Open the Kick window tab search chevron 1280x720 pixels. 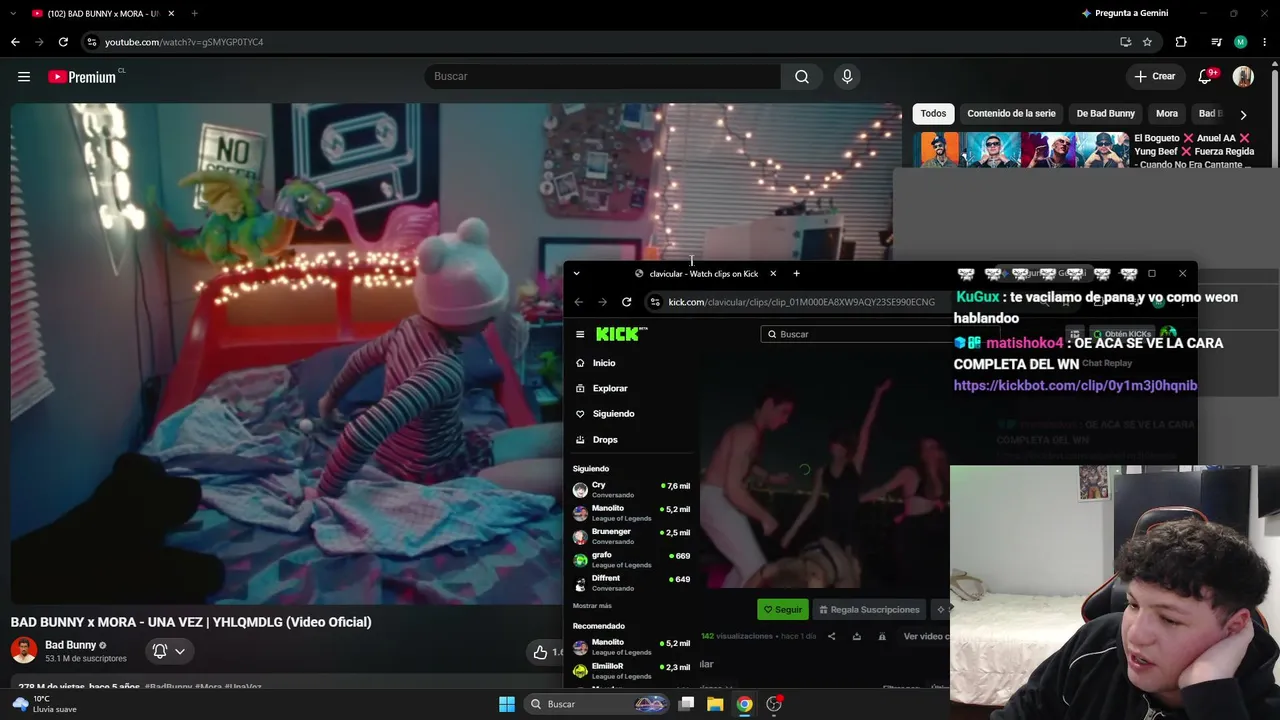point(576,274)
